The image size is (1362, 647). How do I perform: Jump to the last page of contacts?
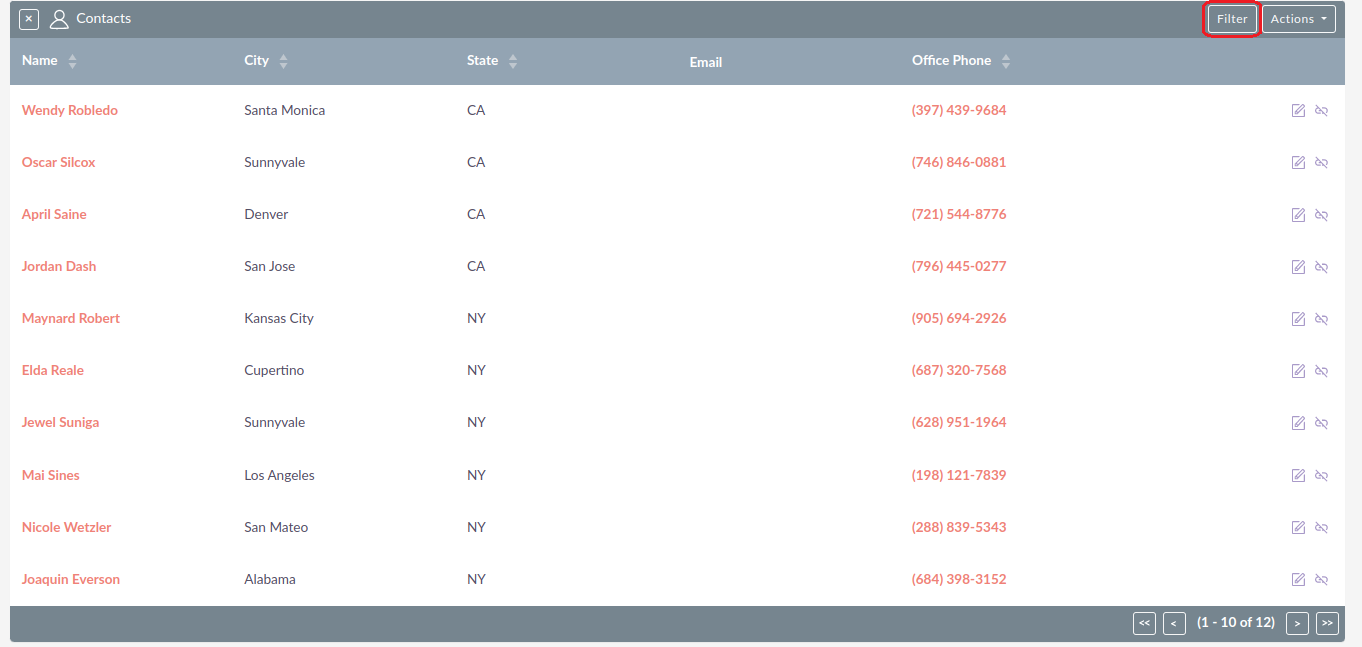click(1327, 623)
